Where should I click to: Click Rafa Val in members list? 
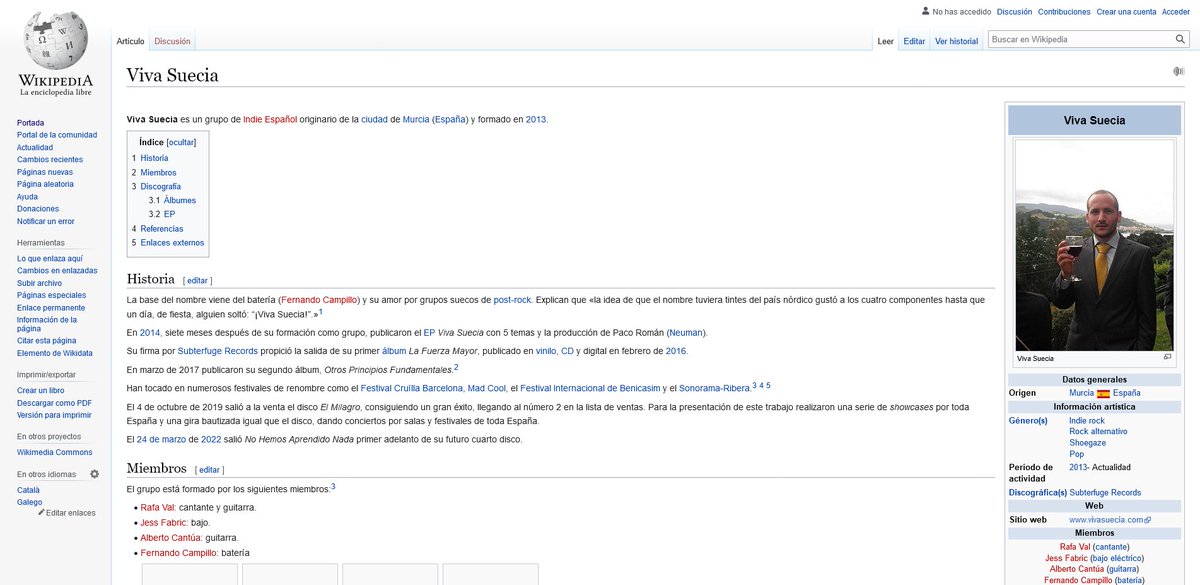click(x=157, y=507)
